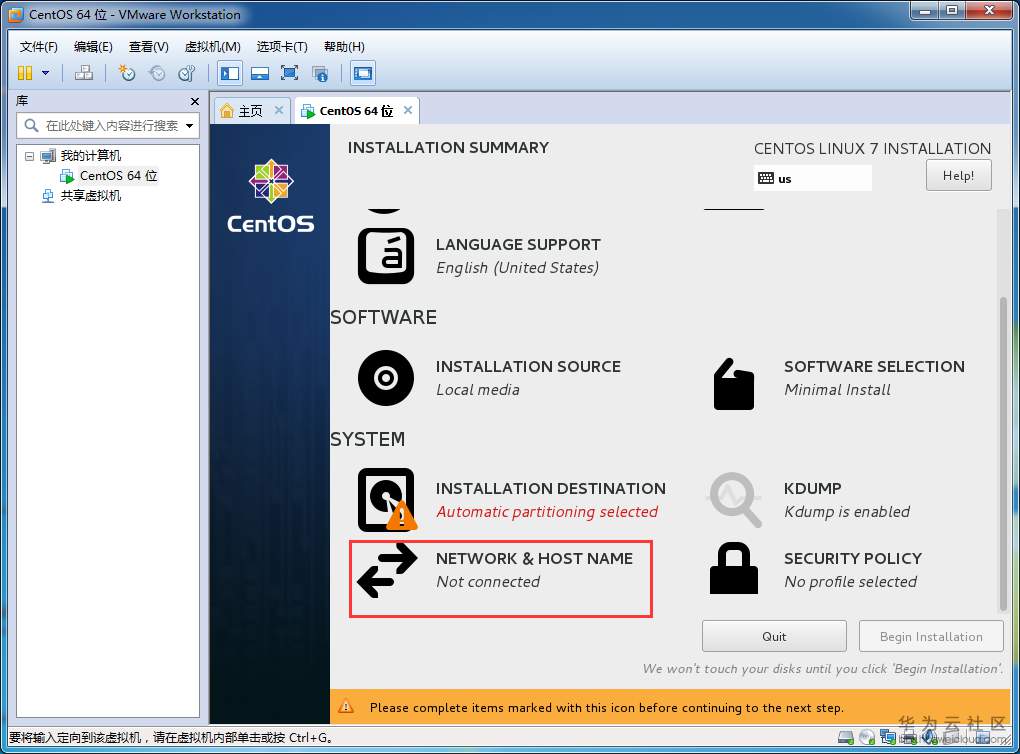The width and height of the screenshot is (1020, 754).
Task: Collapse the 我的计算机 tree node
Action: click(x=29, y=156)
